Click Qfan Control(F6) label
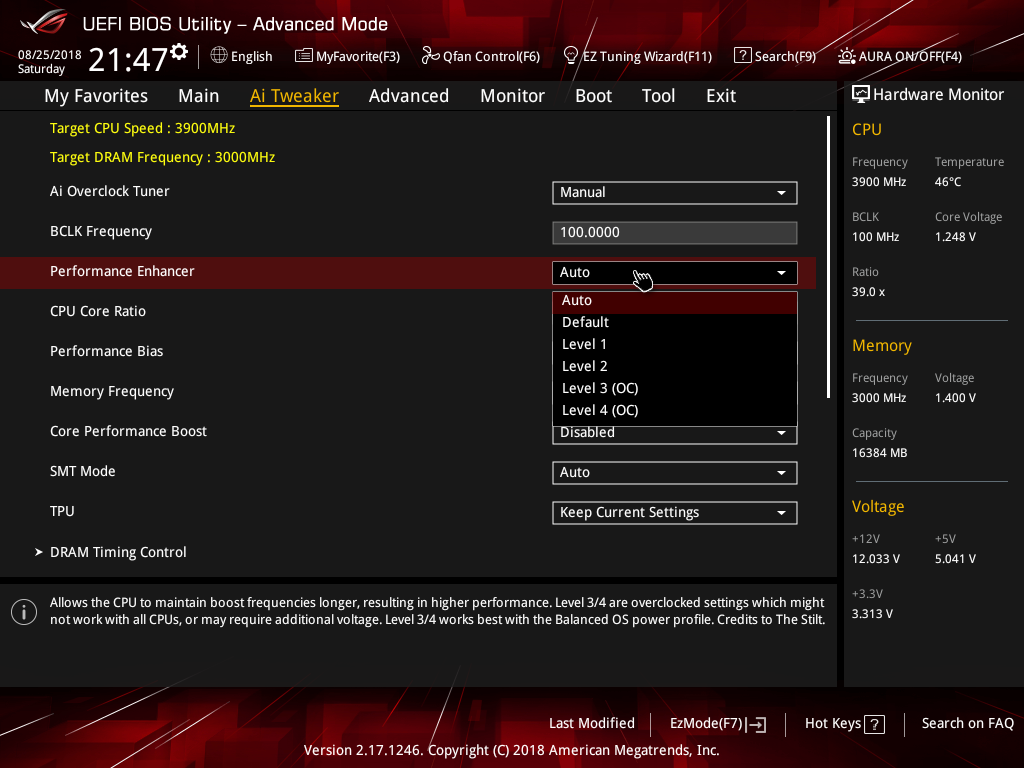1024x768 pixels. (x=491, y=56)
